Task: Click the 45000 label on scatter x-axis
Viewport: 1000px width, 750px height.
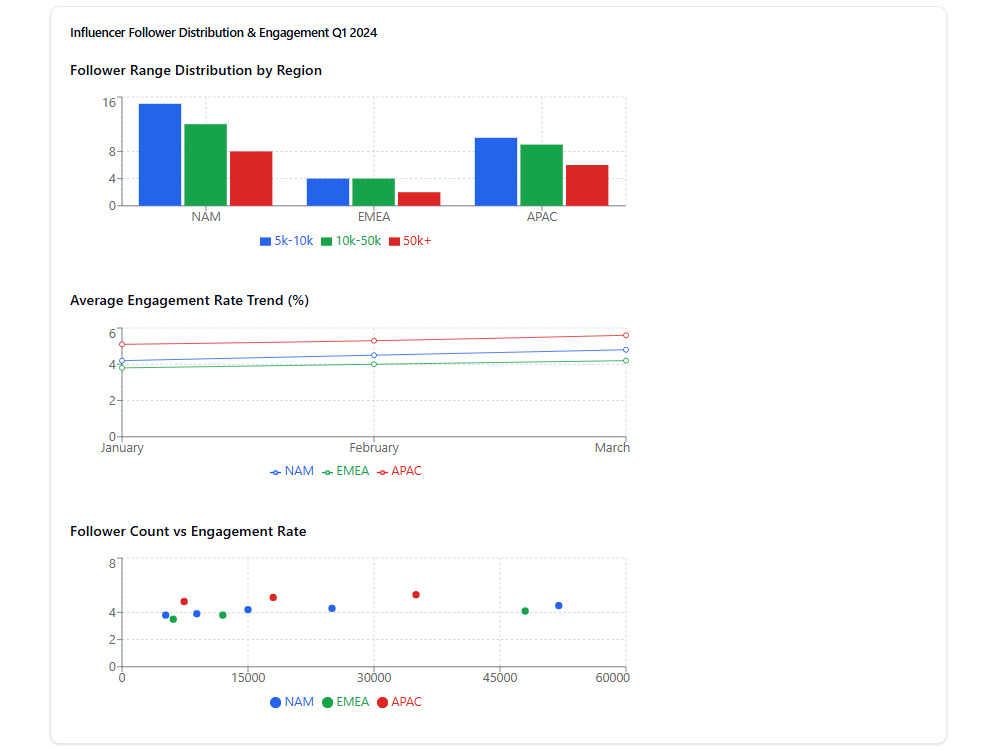Action: 500,678
